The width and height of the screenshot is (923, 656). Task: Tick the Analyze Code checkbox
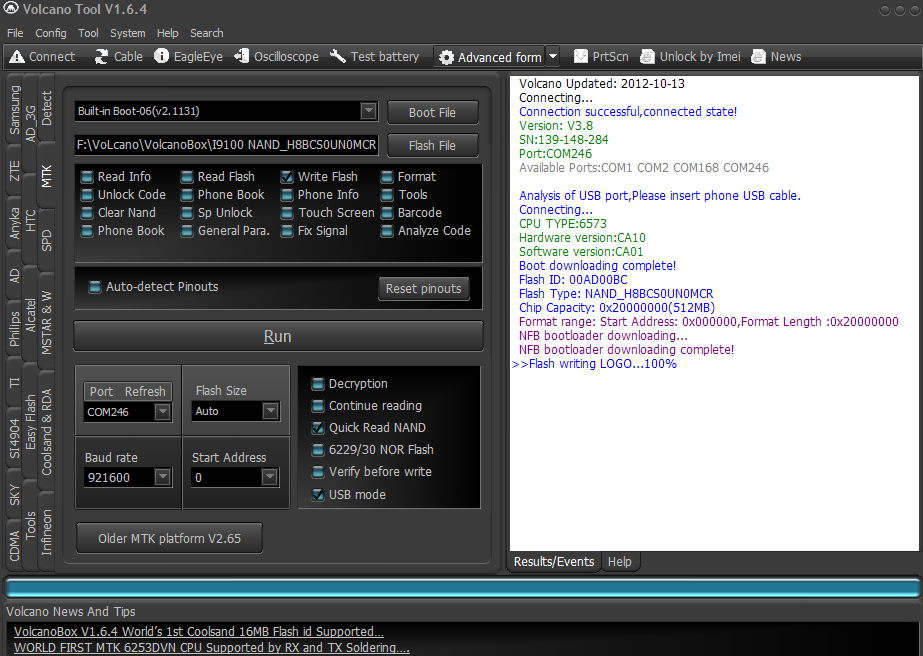387,231
